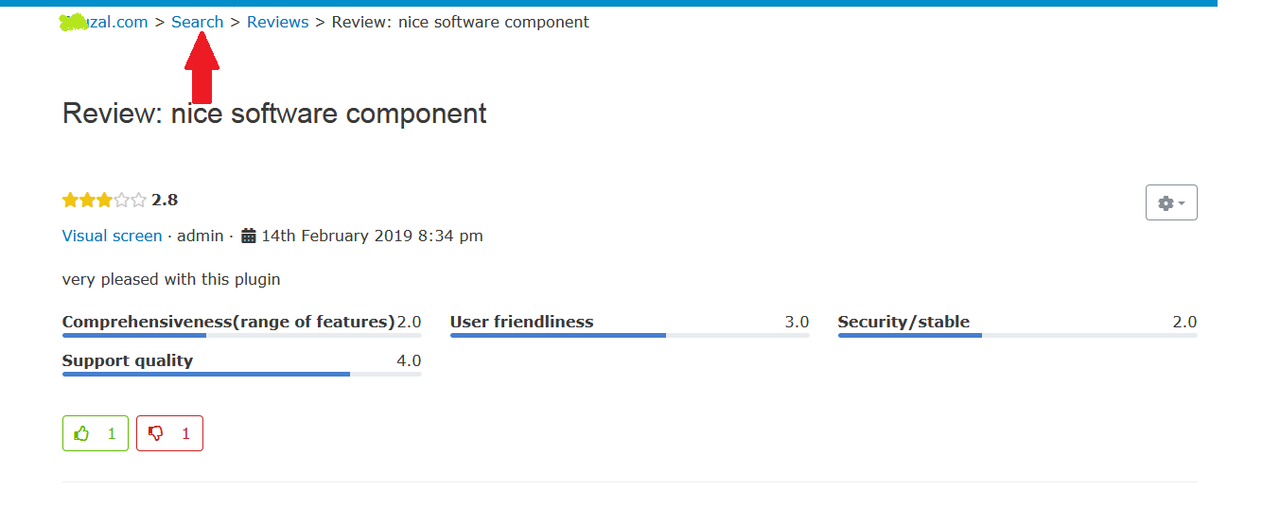
Task: Click the Review: nice software component heading
Action: (x=274, y=113)
